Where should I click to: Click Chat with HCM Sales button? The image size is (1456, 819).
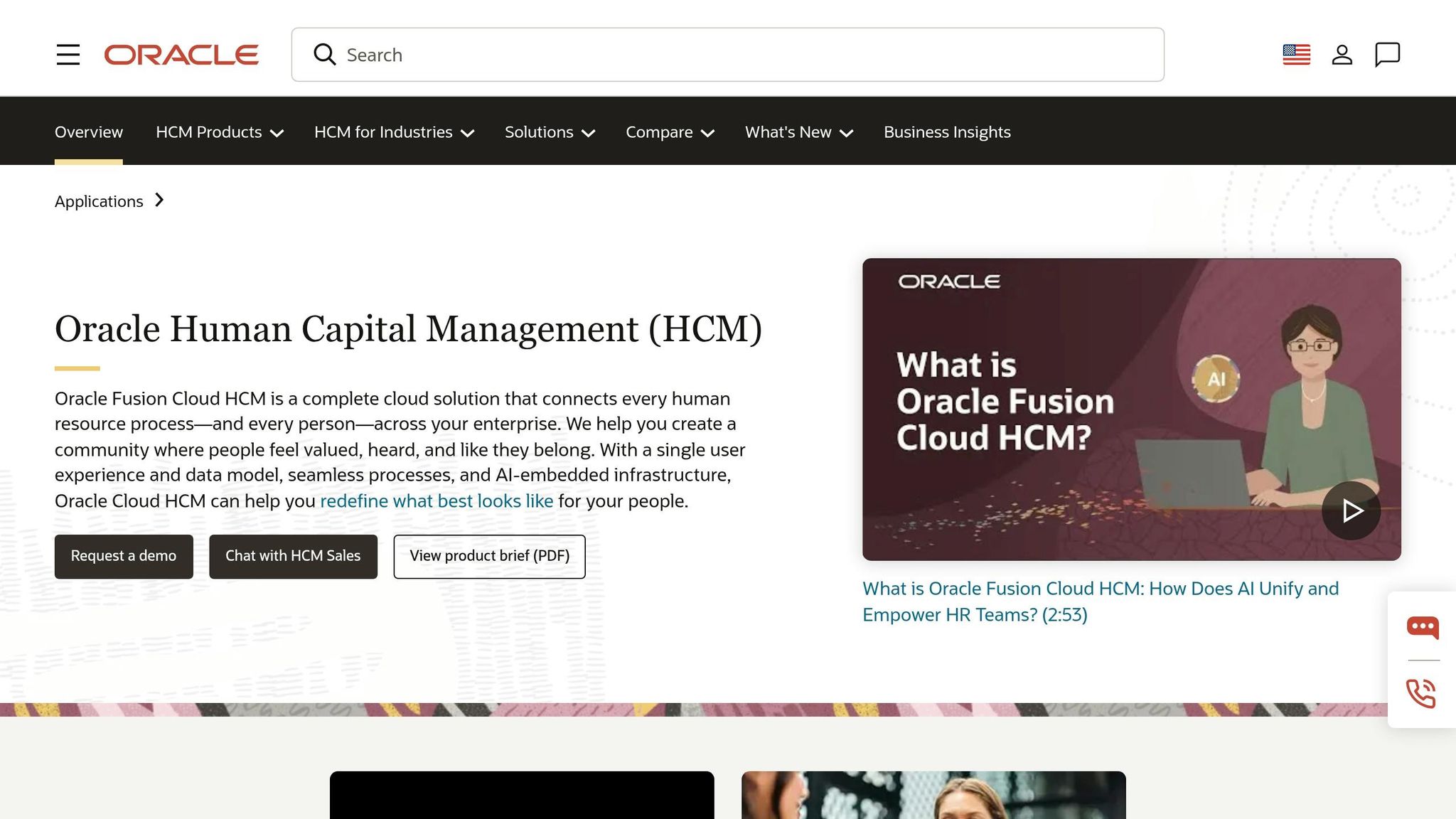coord(293,556)
